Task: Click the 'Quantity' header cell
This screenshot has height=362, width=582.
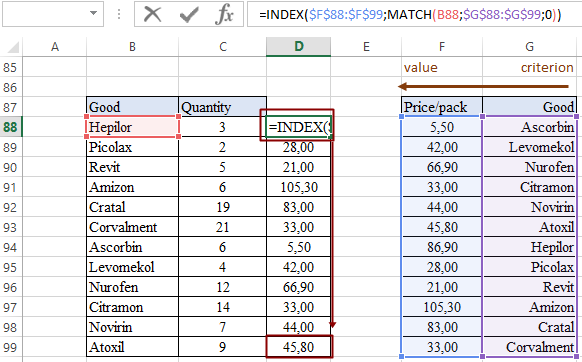Action: tap(223, 107)
